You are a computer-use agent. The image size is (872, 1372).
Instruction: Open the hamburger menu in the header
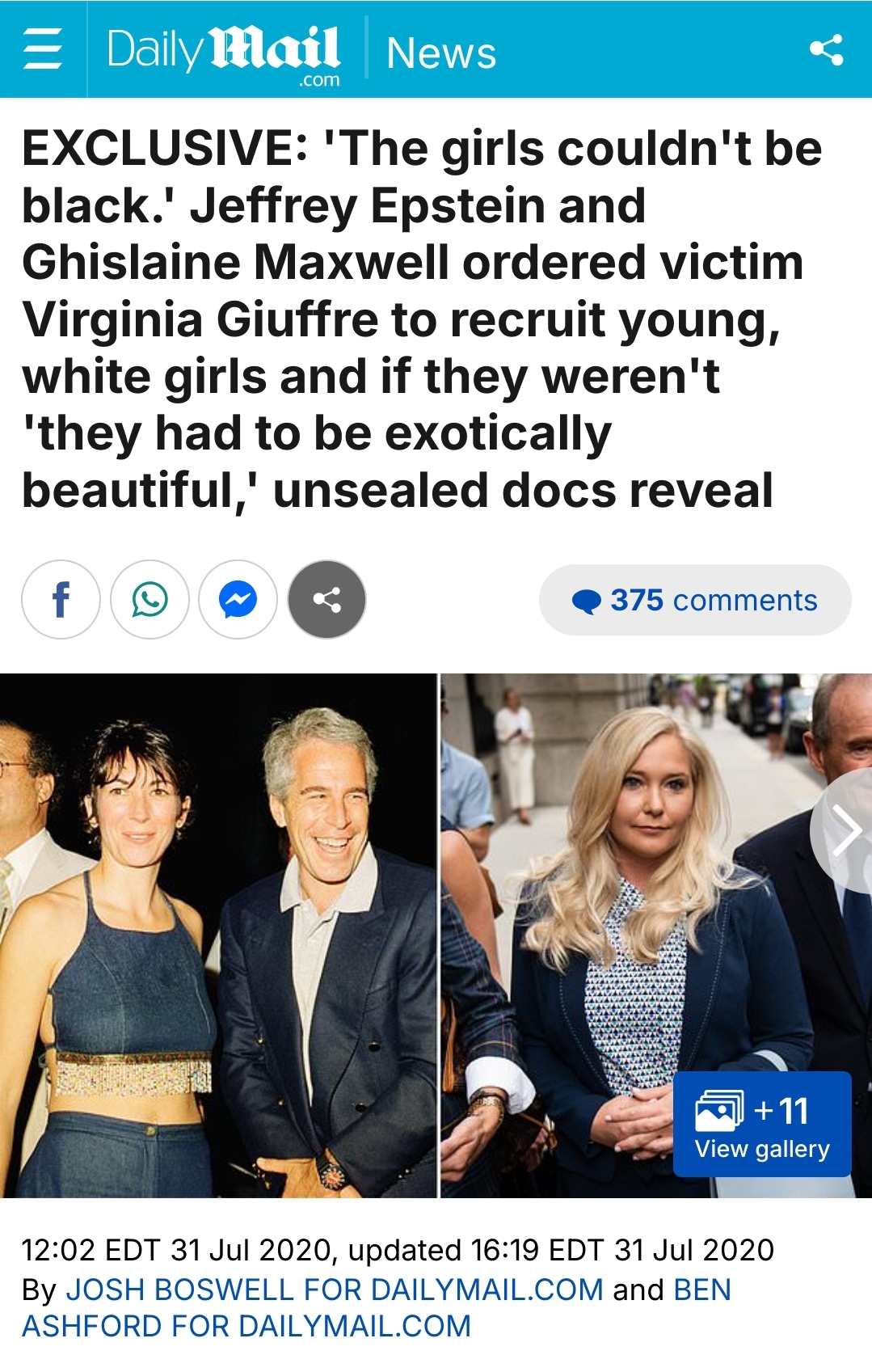43,49
